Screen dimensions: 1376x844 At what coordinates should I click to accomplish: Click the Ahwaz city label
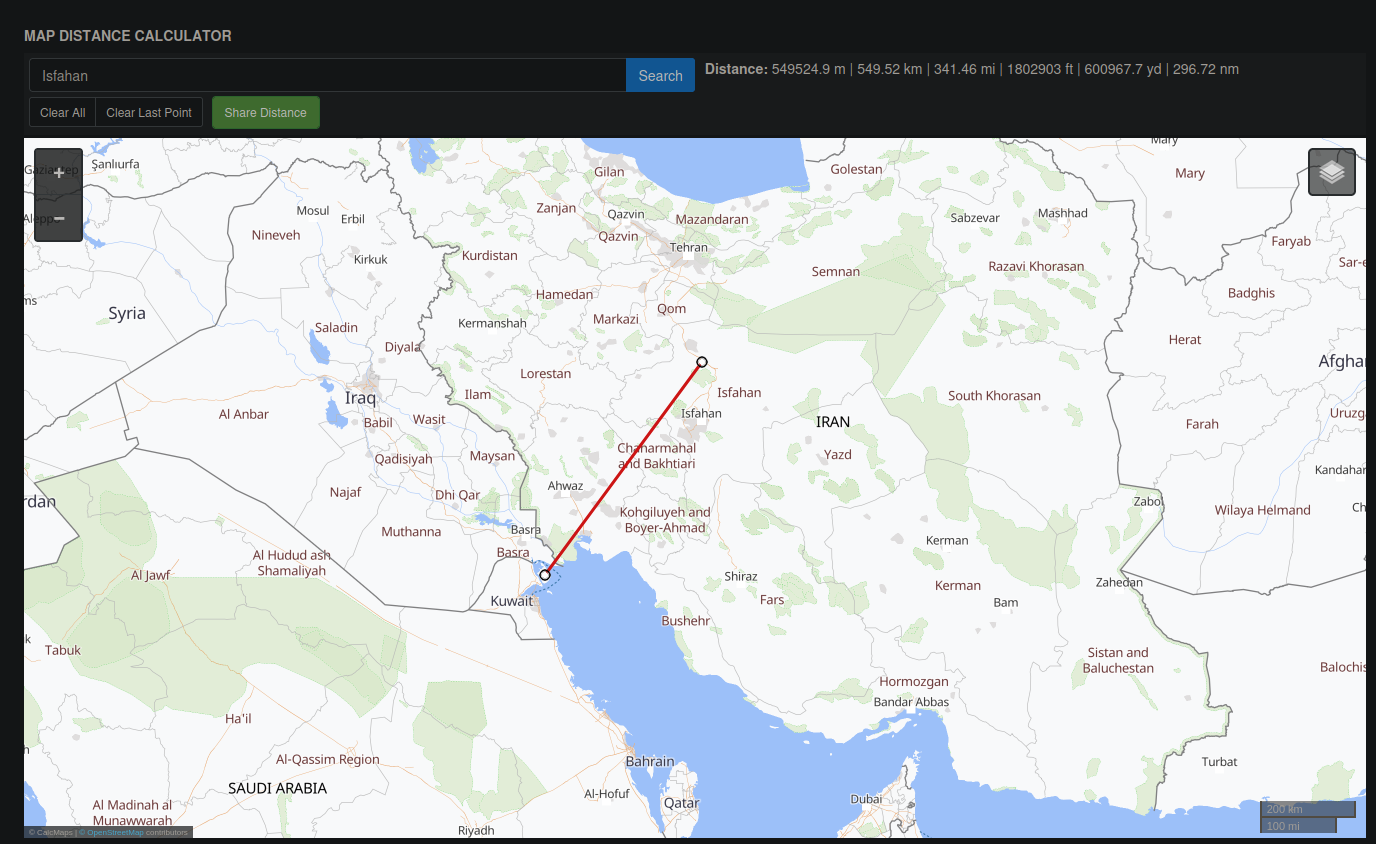click(x=566, y=486)
